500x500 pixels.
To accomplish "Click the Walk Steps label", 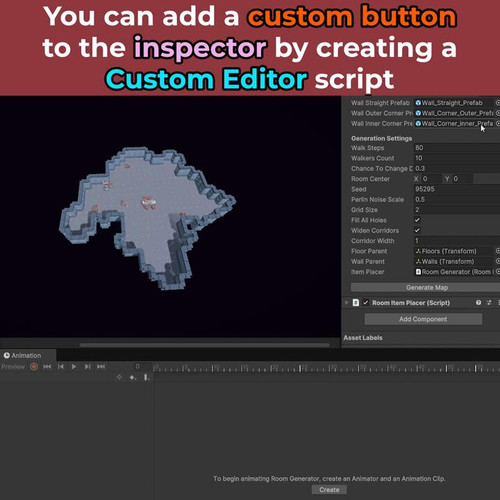I will pyautogui.click(x=367, y=148).
